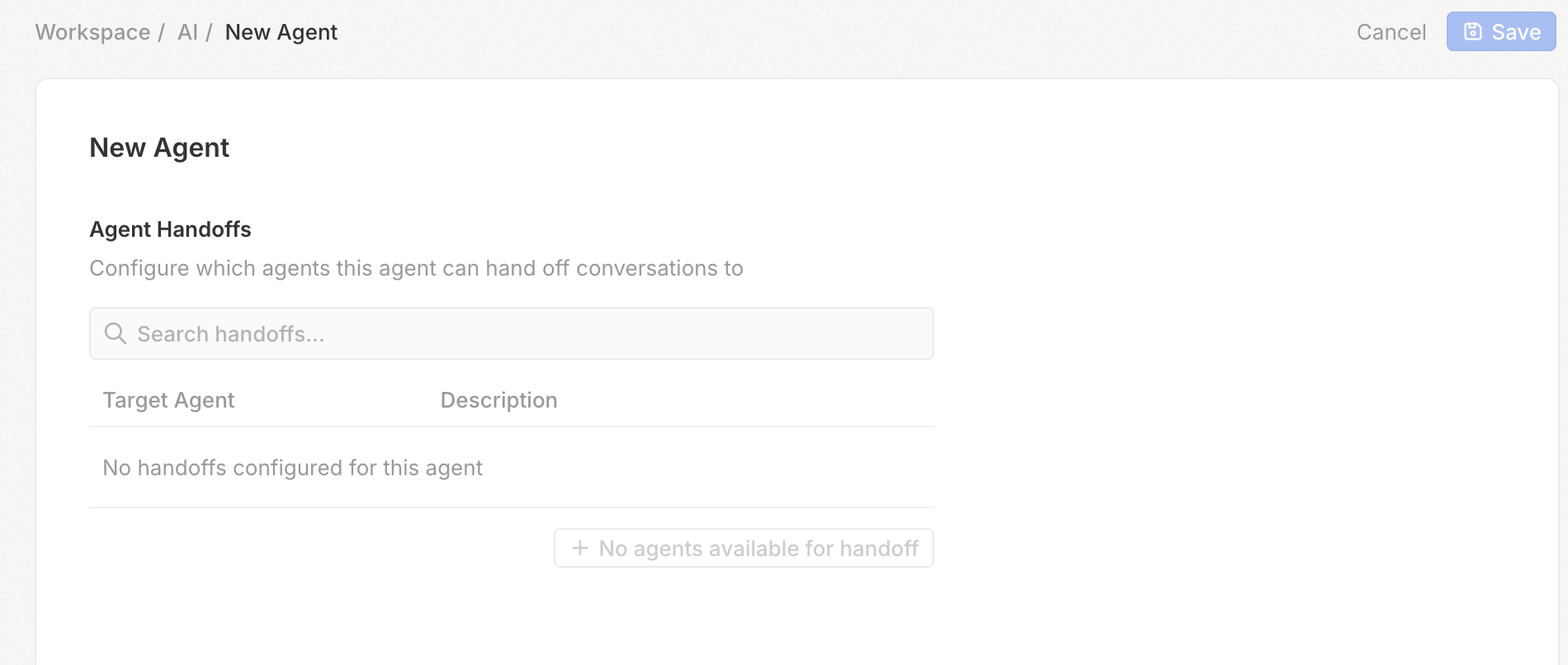Click the floppy disk icon on Save

1473,31
